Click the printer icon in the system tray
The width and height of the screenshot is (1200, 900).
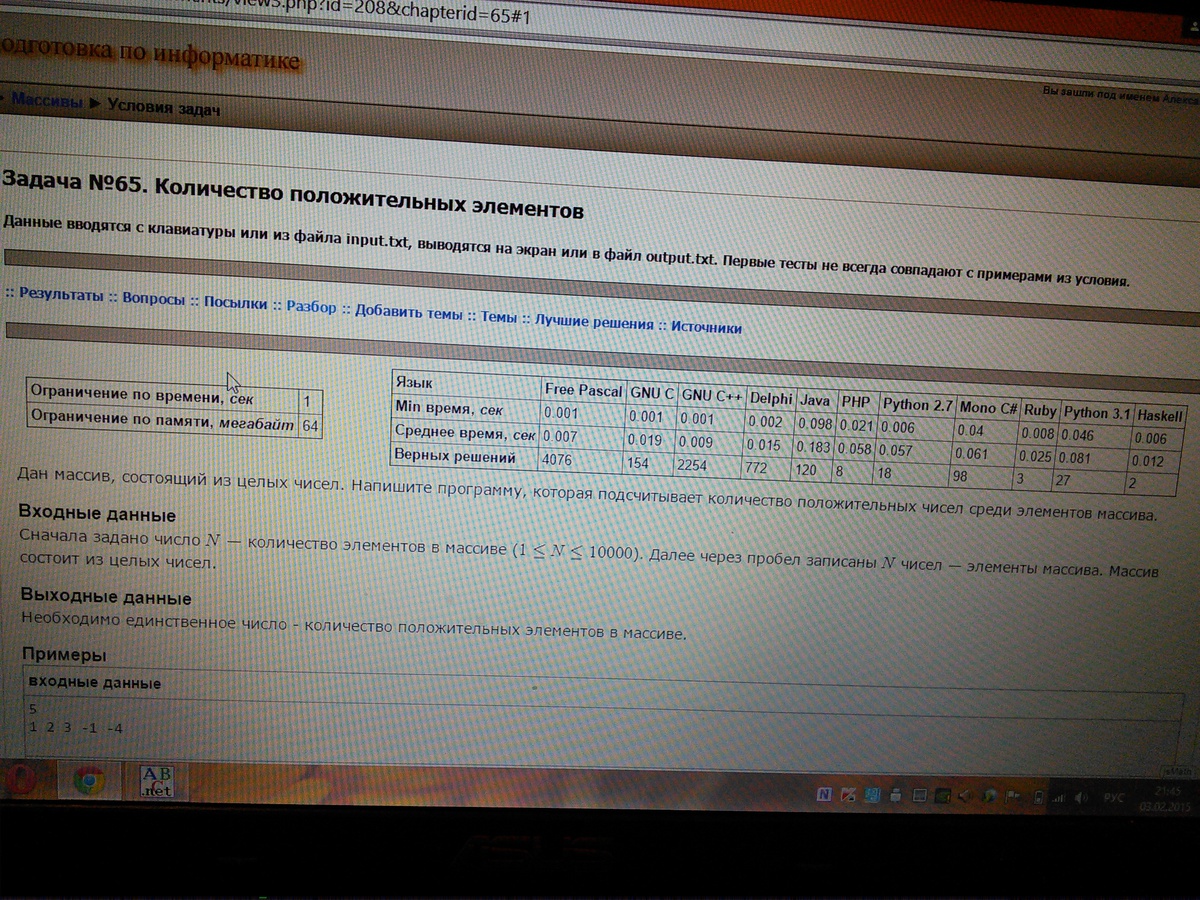click(895, 796)
